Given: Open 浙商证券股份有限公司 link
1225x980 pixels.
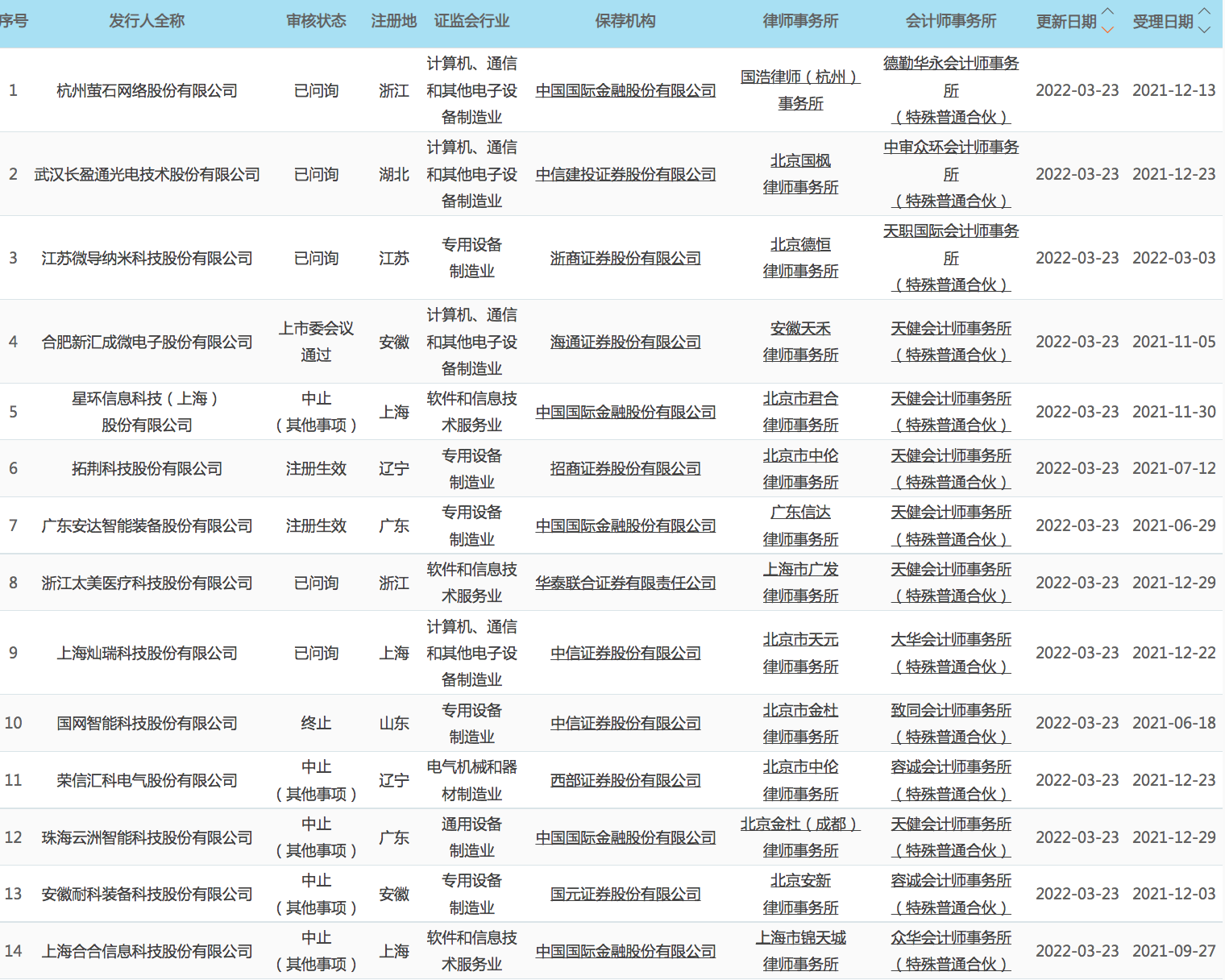Looking at the screenshot, I should tap(625, 258).
